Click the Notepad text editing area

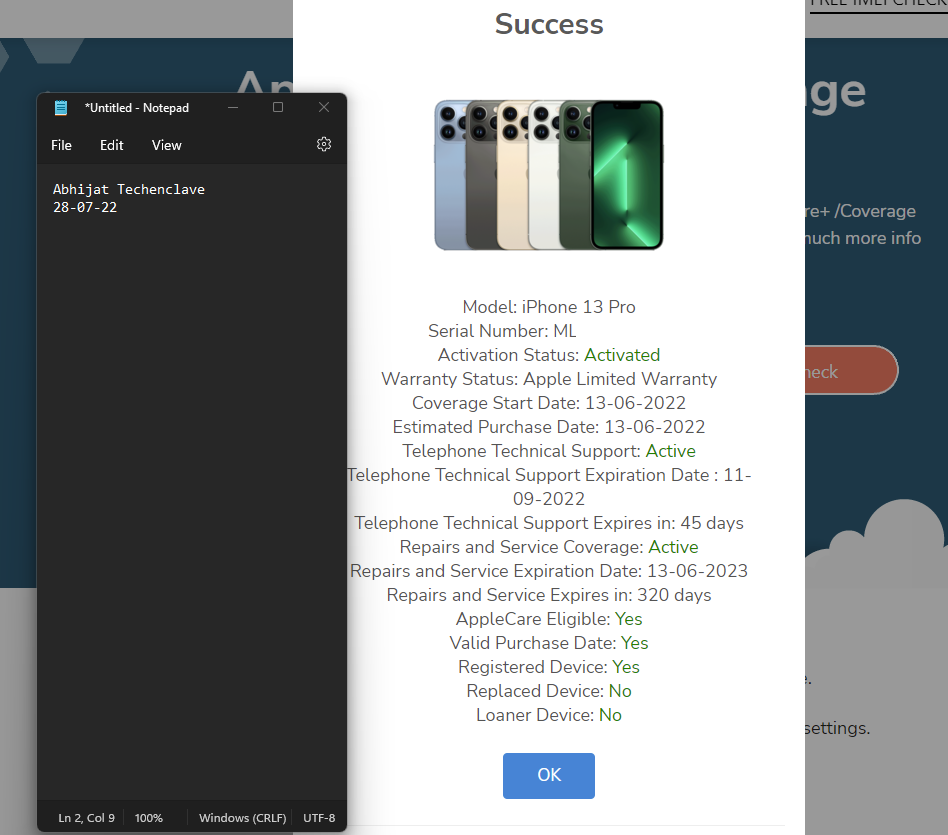[x=192, y=482]
